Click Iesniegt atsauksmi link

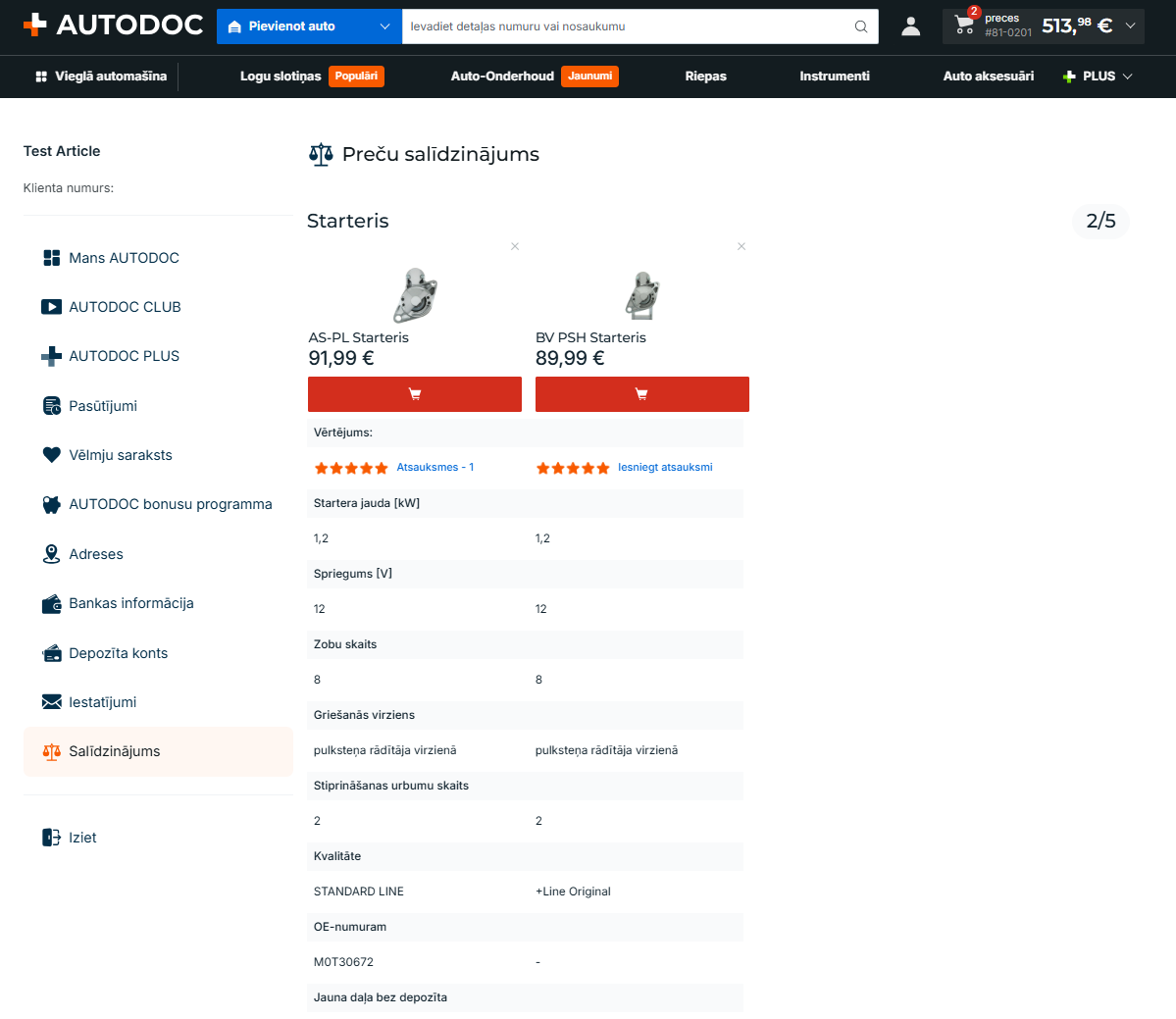[665, 467]
